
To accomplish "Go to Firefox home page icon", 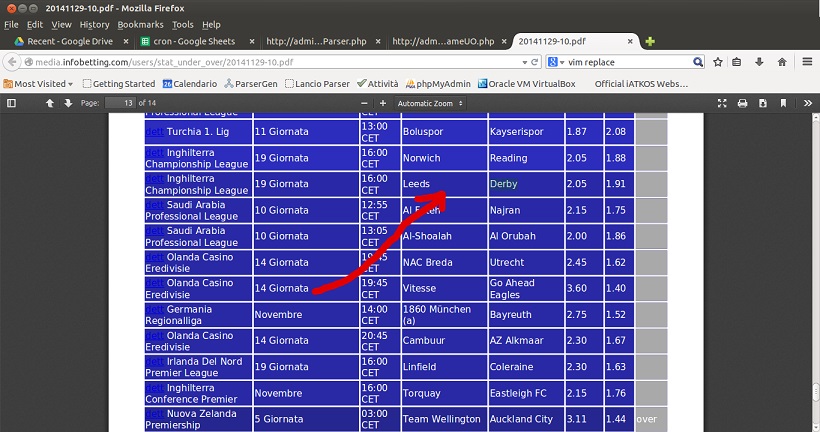I will pyautogui.click(x=782, y=62).
